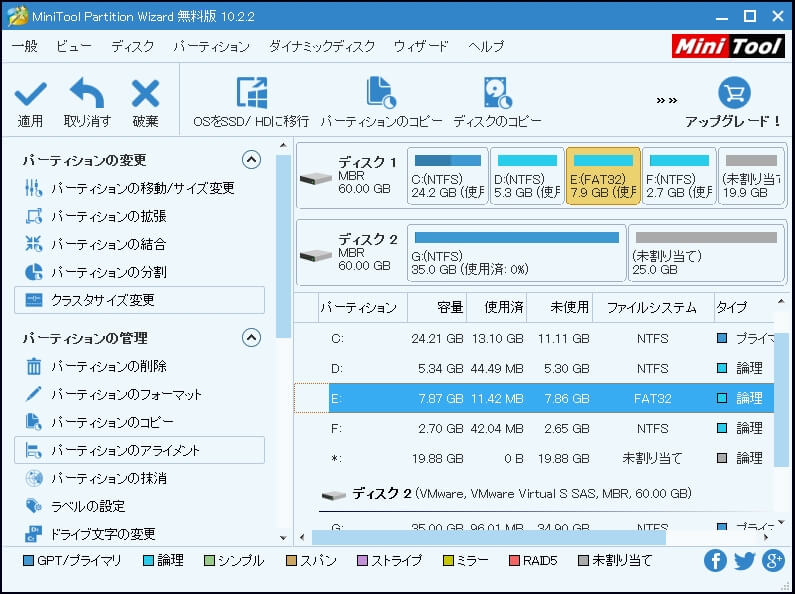Sort by the 容量 column header
Screen dimensions: 795x594
(437, 307)
